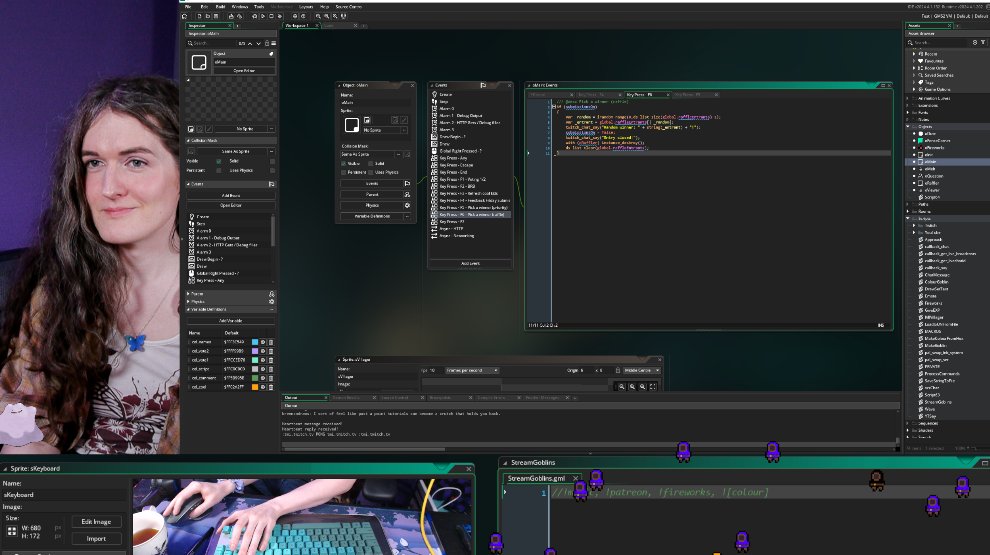The image size is (990, 555).
Task: Click the flag icon beside object Events button
Action: [407, 184]
